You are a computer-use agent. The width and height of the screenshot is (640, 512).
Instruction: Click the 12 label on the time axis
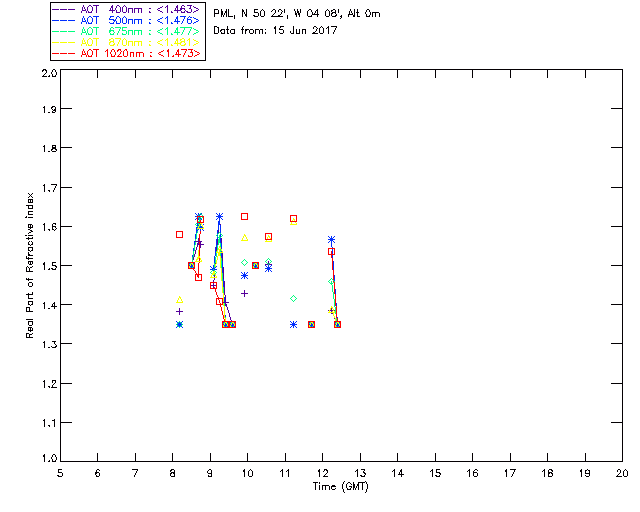pos(322,474)
